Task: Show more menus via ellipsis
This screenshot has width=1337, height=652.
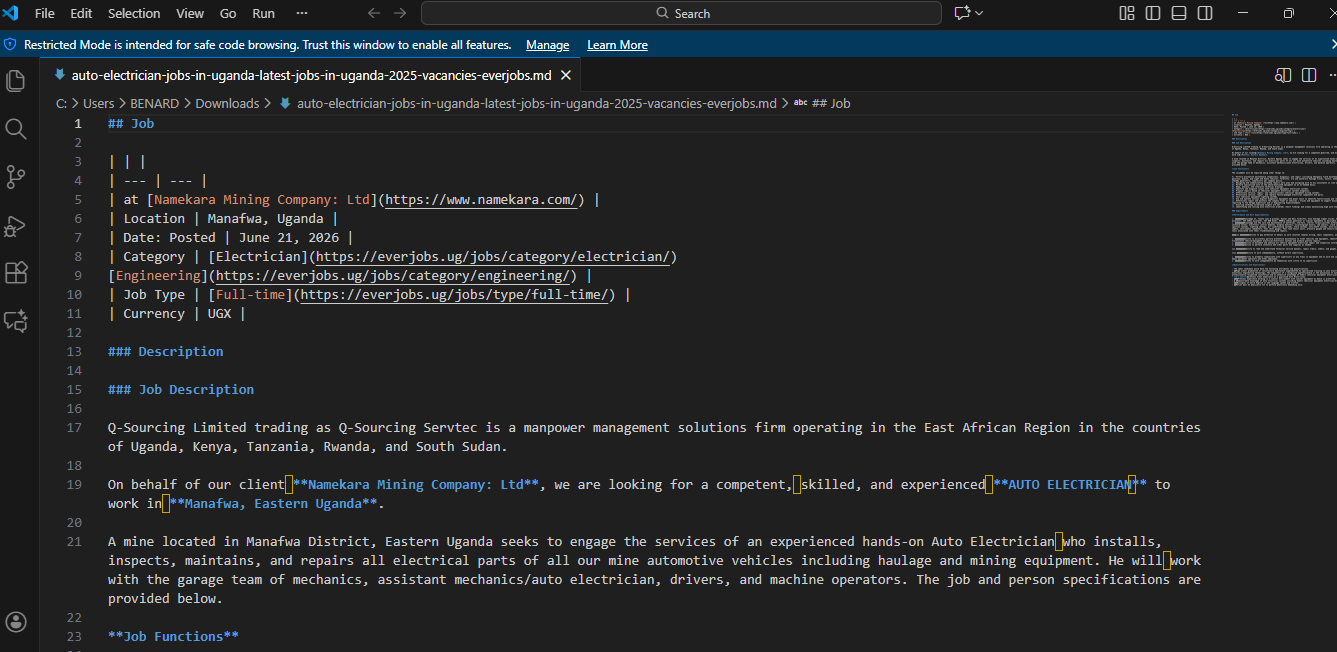Action: [x=302, y=13]
